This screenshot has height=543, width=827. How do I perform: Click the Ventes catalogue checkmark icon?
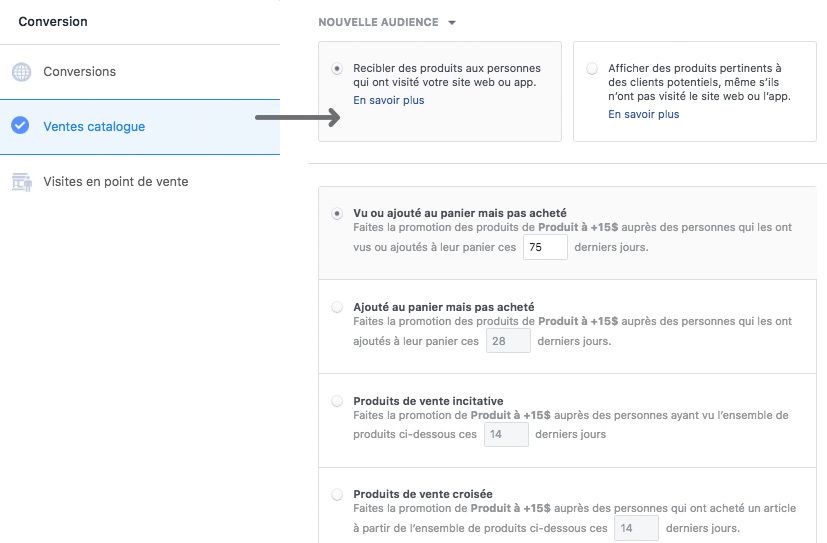click(x=21, y=126)
